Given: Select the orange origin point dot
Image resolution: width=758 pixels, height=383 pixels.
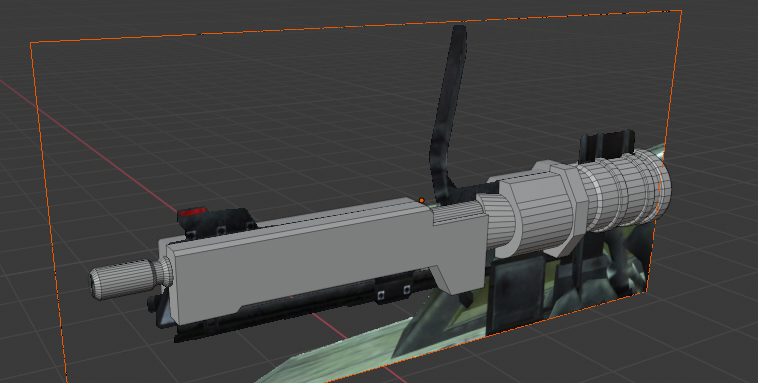Looking at the screenshot, I should (x=422, y=200).
